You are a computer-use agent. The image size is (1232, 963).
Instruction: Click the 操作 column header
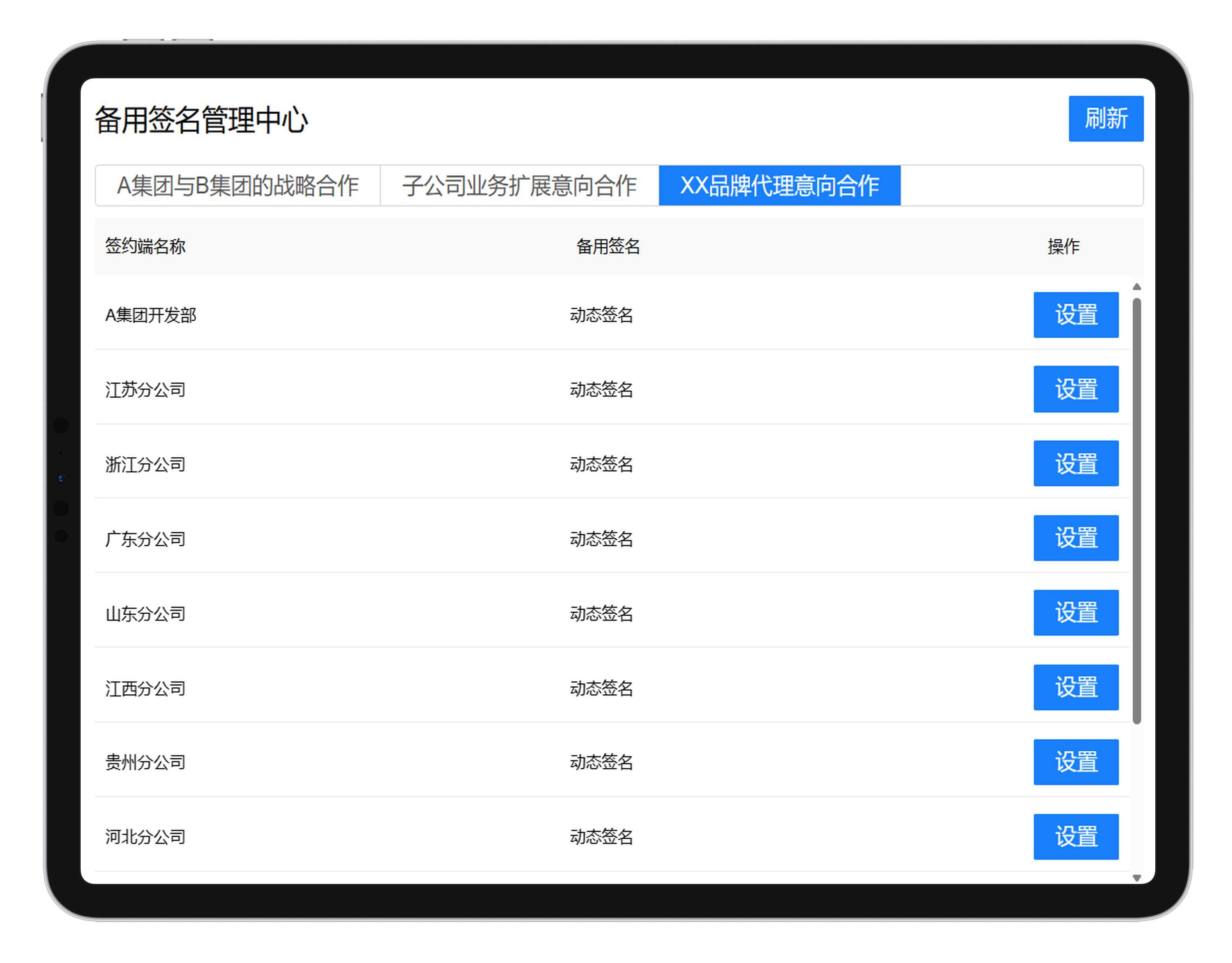1063,247
